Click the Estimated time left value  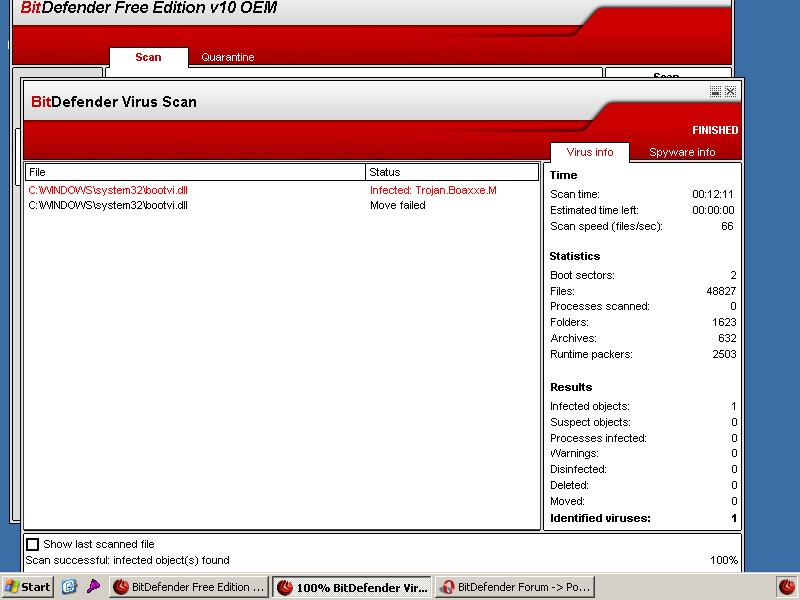tap(713, 210)
